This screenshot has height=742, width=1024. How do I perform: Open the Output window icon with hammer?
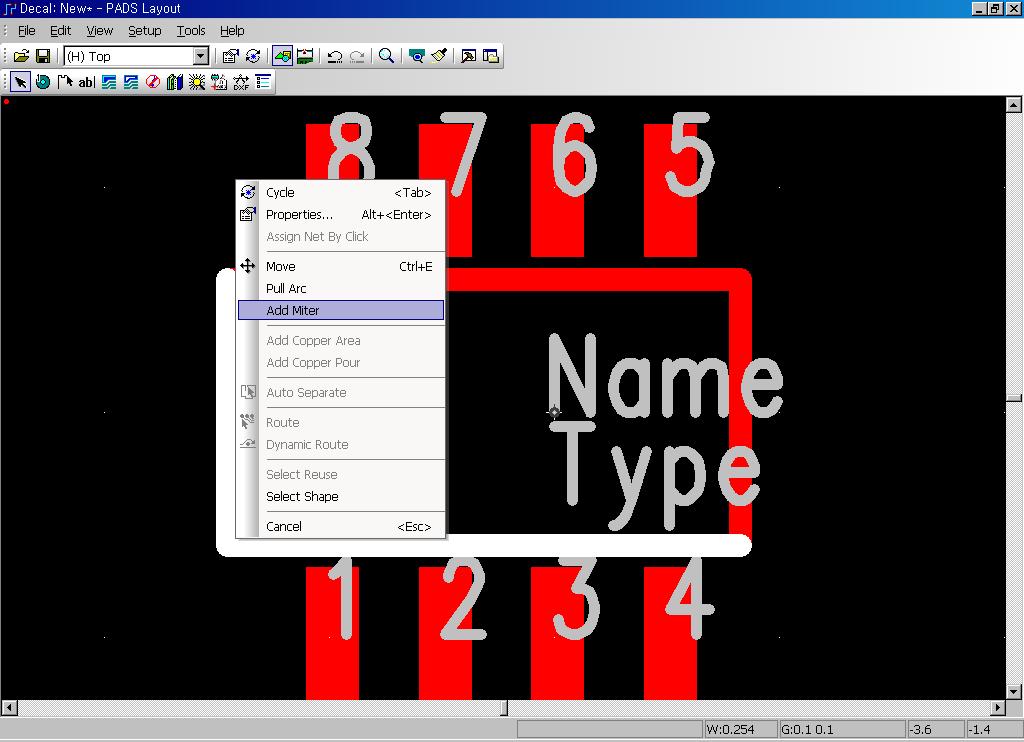point(468,56)
